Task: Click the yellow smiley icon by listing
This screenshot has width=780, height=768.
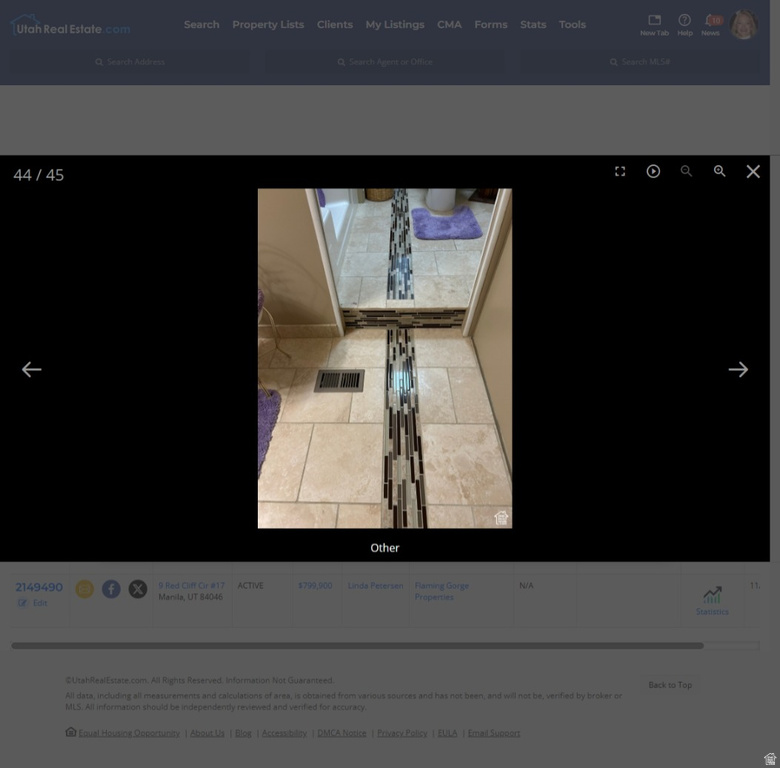Action: tap(85, 589)
